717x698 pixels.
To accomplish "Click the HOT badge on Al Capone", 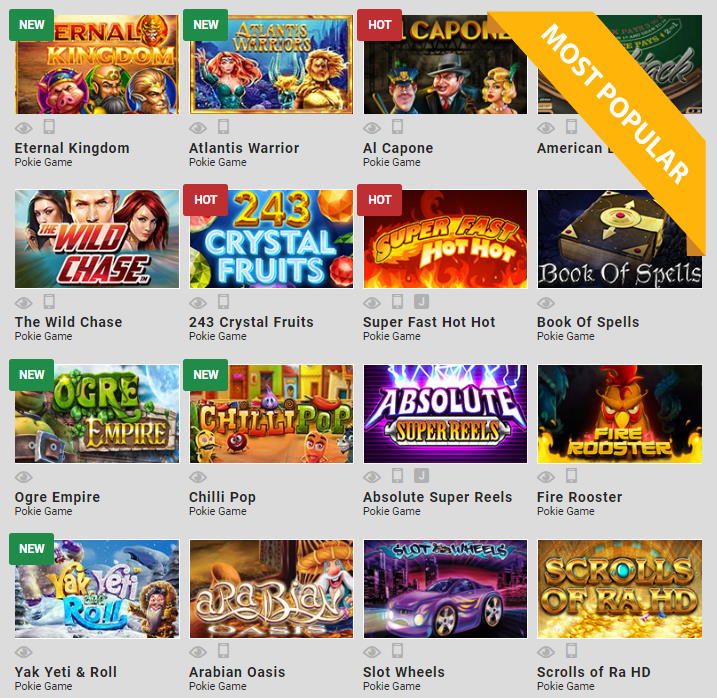I will pyautogui.click(x=380, y=25).
